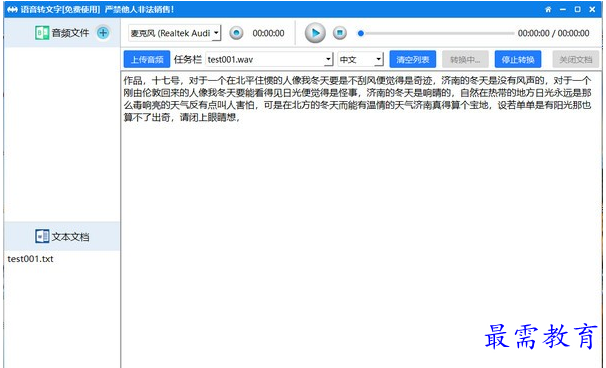Click the home icon in title bar
This screenshot has height=368, width=606.
[x=548, y=9]
